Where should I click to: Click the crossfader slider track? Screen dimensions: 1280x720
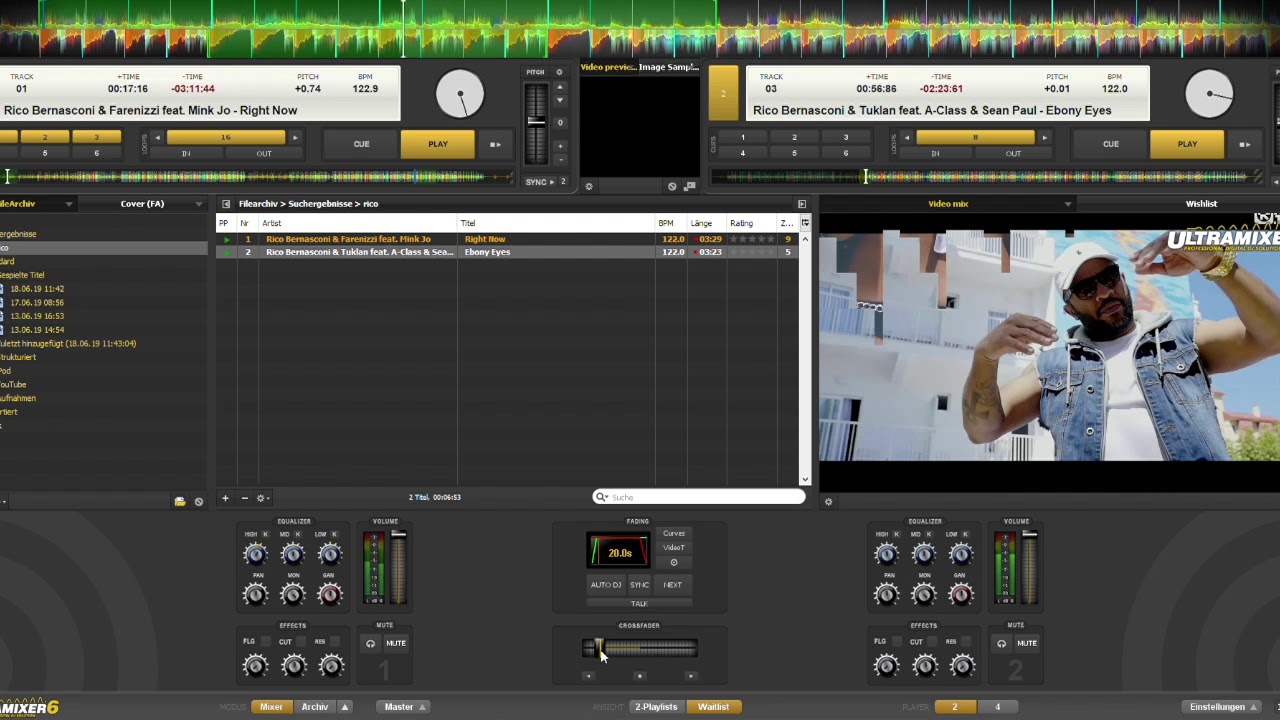(x=650, y=649)
